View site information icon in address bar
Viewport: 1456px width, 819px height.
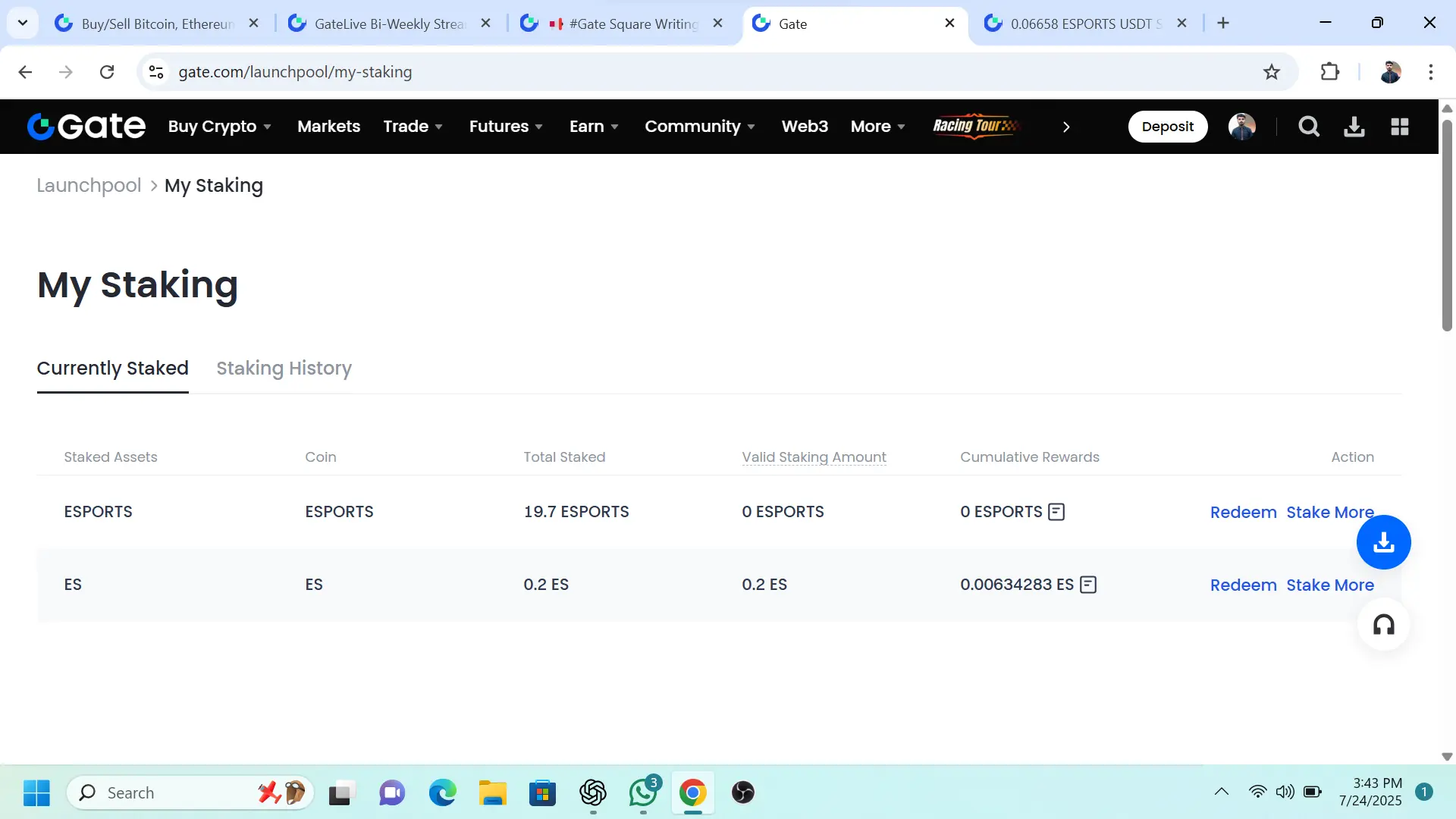coord(156,72)
